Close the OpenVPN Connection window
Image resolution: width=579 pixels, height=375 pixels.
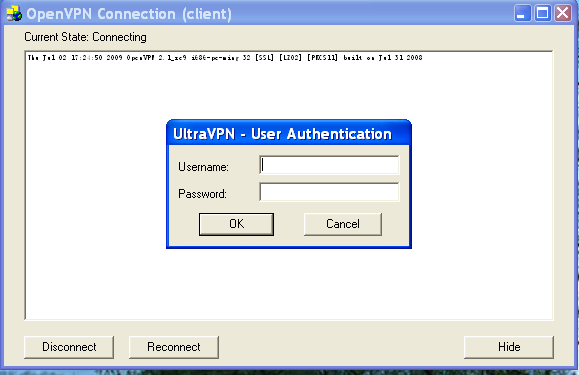pyautogui.click(x=563, y=13)
